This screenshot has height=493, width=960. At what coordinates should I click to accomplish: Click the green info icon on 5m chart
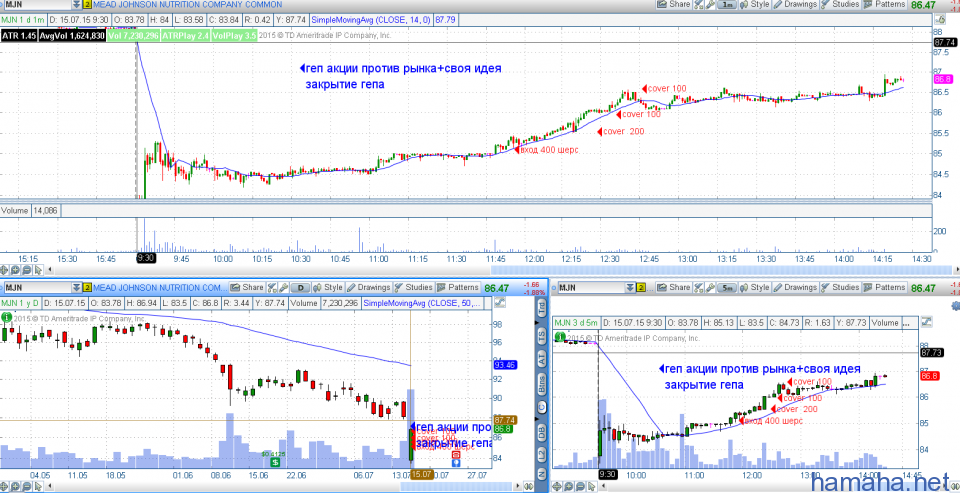[560, 336]
